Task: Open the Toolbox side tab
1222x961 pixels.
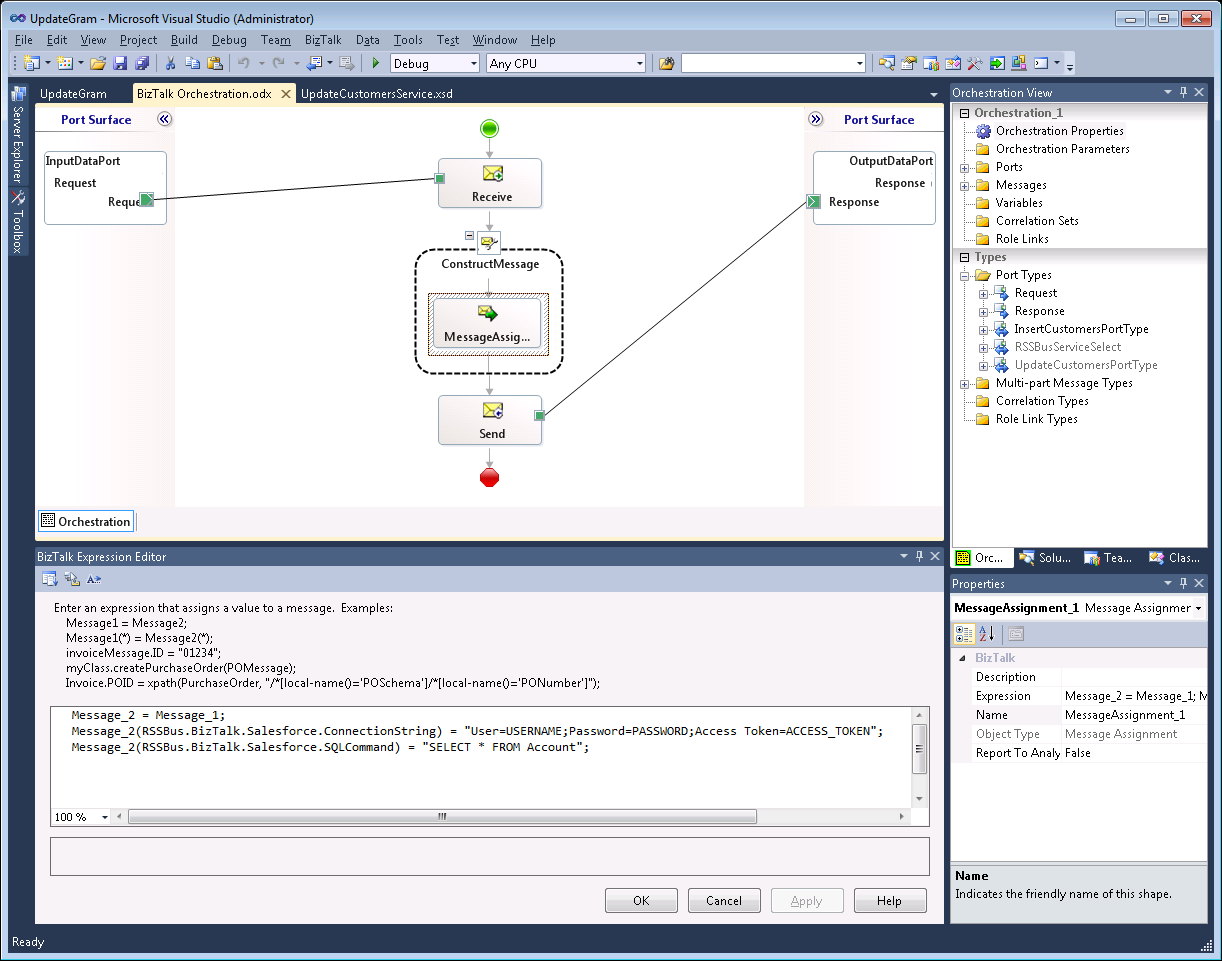Action: (x=17, y=222)
